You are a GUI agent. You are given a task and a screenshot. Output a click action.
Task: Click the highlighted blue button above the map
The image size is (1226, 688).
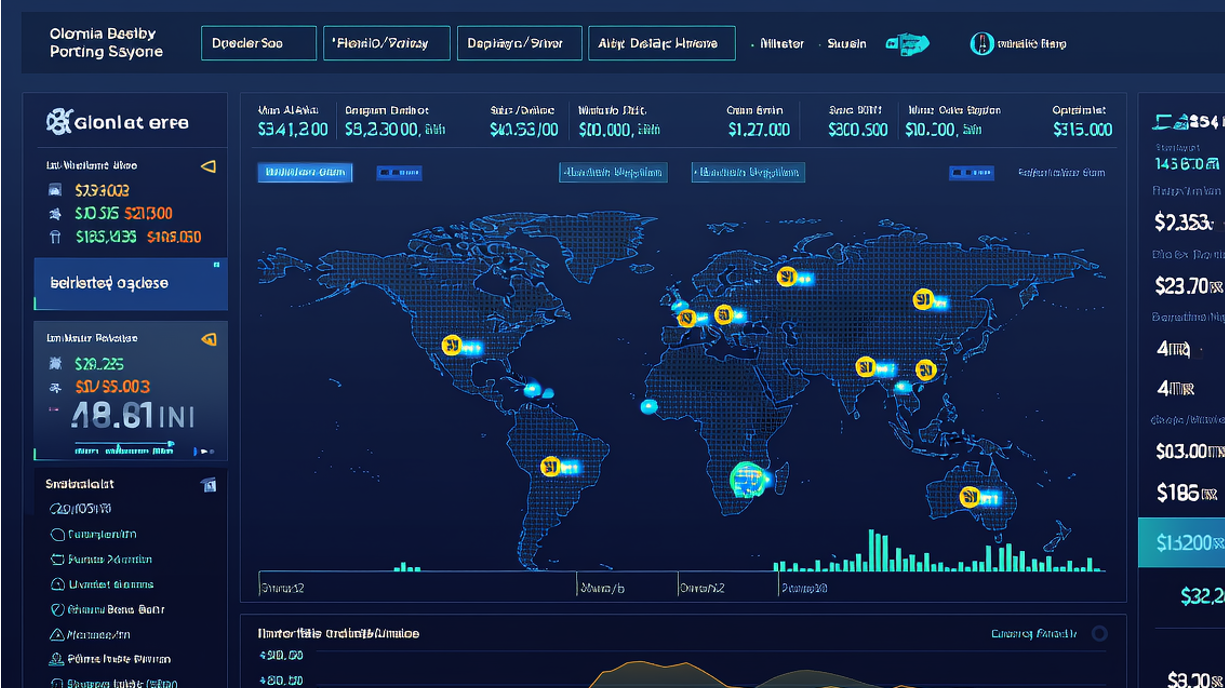point(304,173)
